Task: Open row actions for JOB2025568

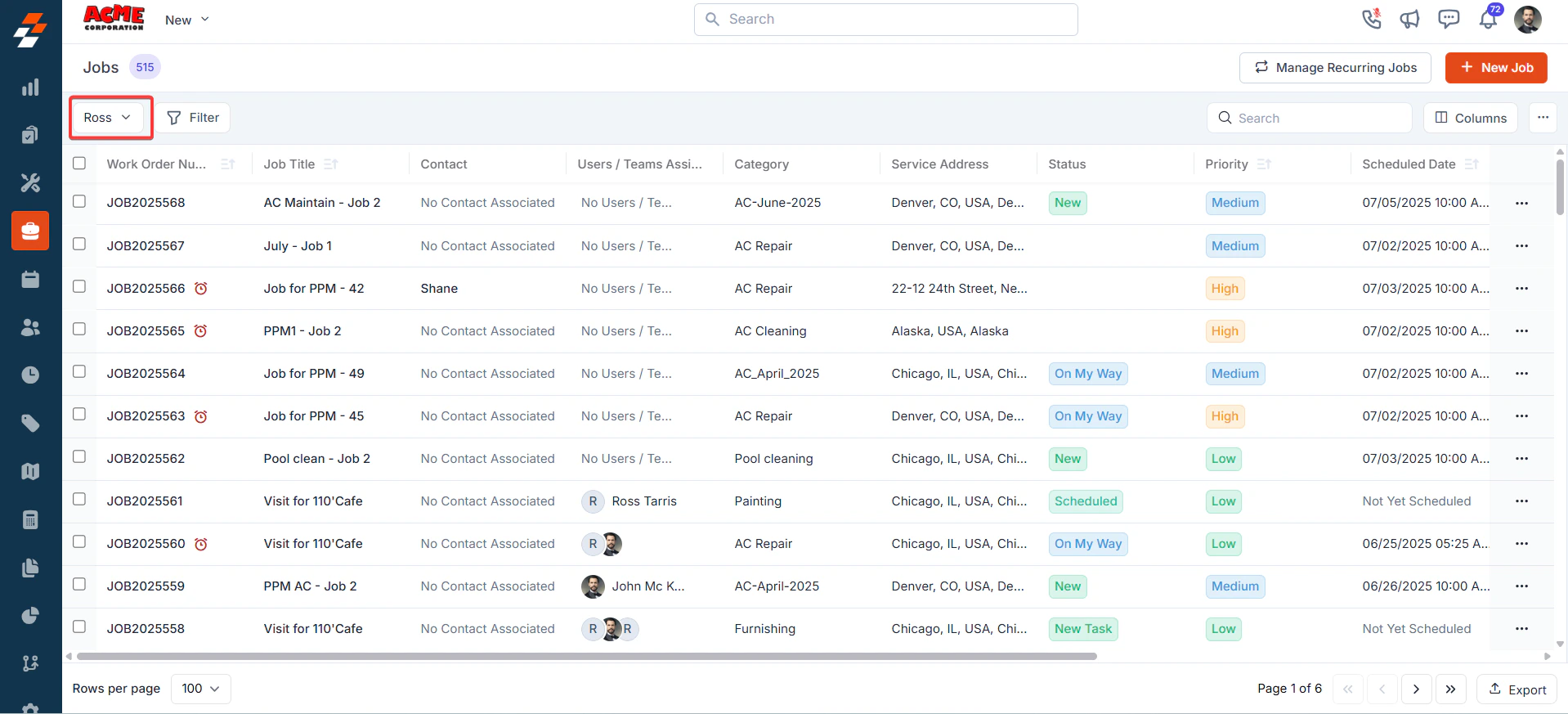Action: click(1521, 203)
